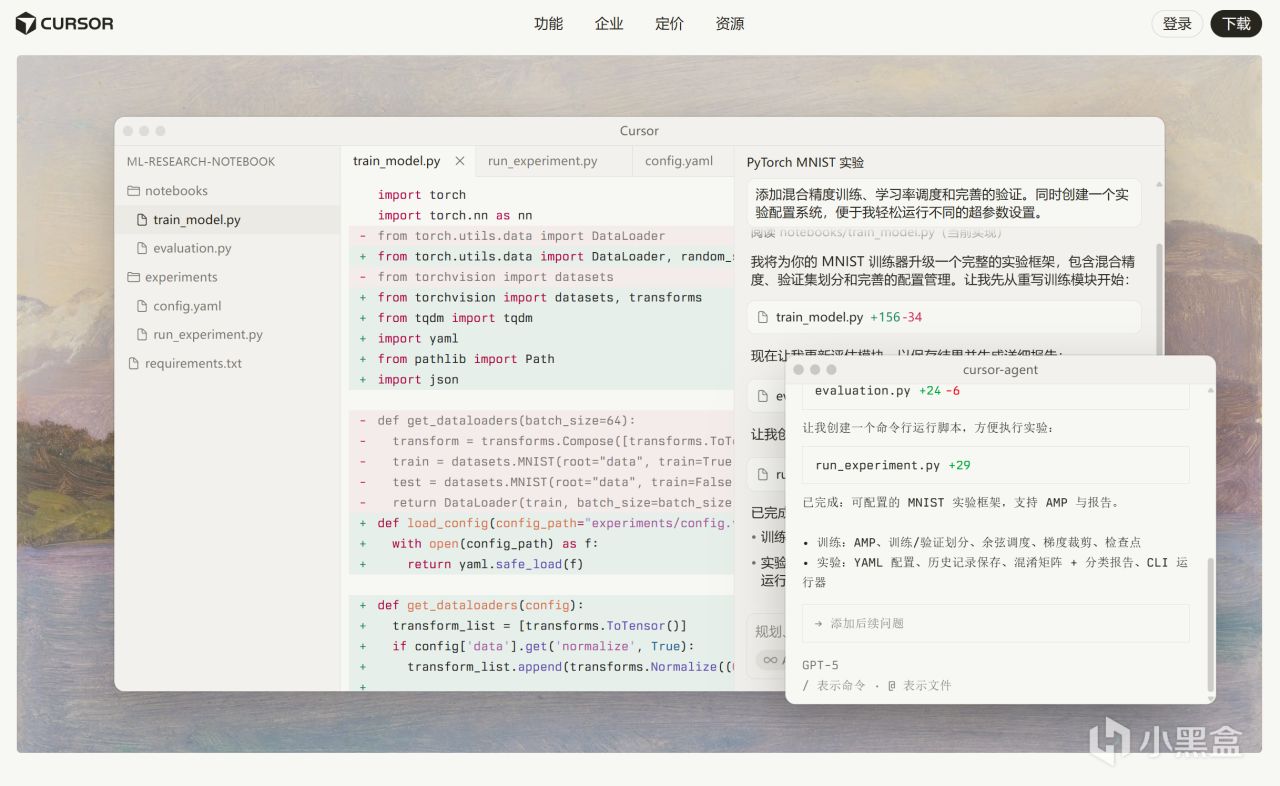Click the 登录 button

click(x=1177, y=24)
